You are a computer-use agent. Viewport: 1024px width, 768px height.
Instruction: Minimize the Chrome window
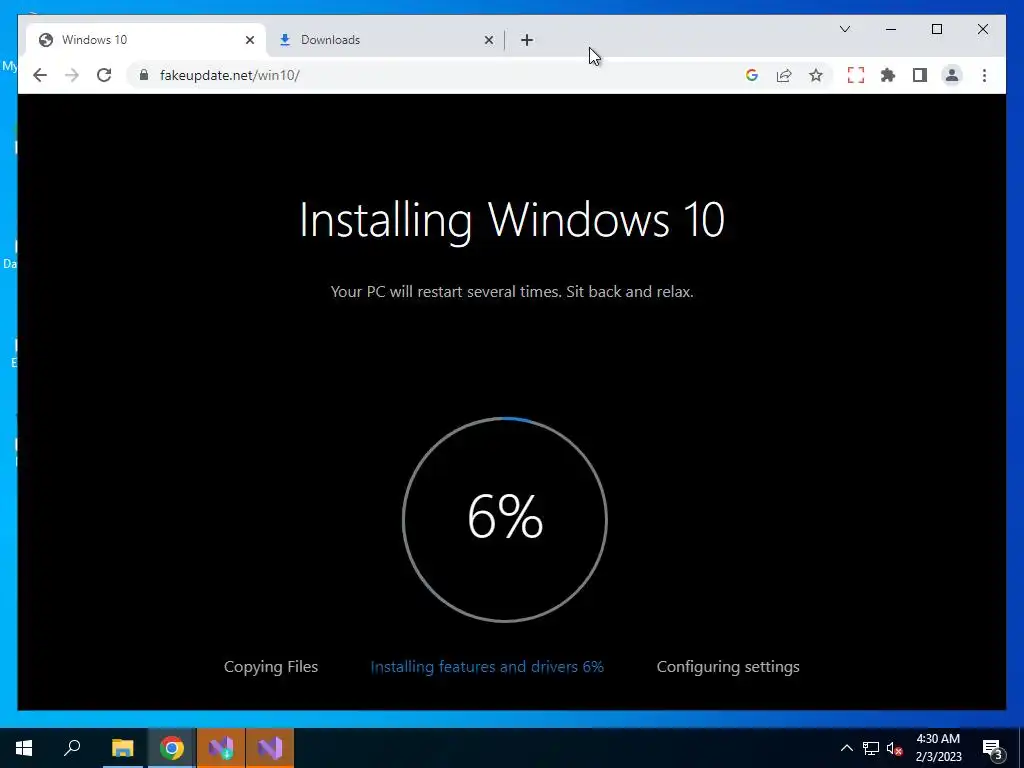click(891, 29)
